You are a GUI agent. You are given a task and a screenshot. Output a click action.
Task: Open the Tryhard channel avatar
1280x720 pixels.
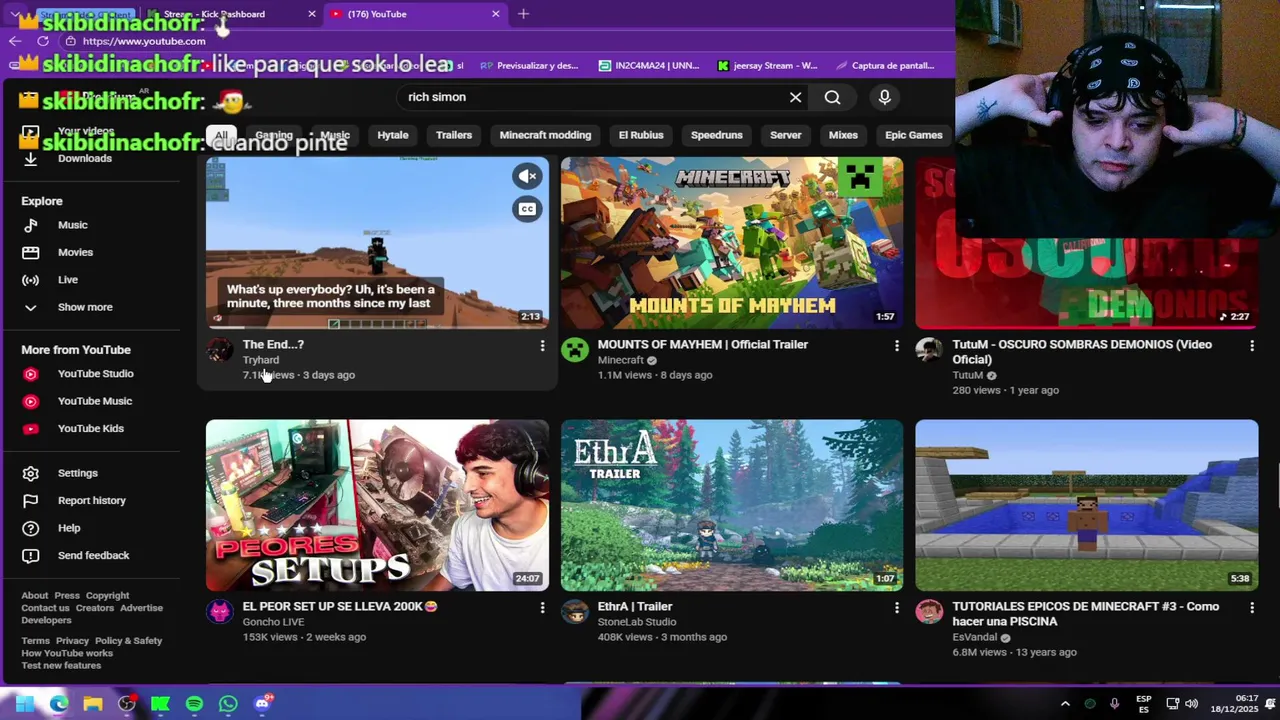click(x=220, y=350)
